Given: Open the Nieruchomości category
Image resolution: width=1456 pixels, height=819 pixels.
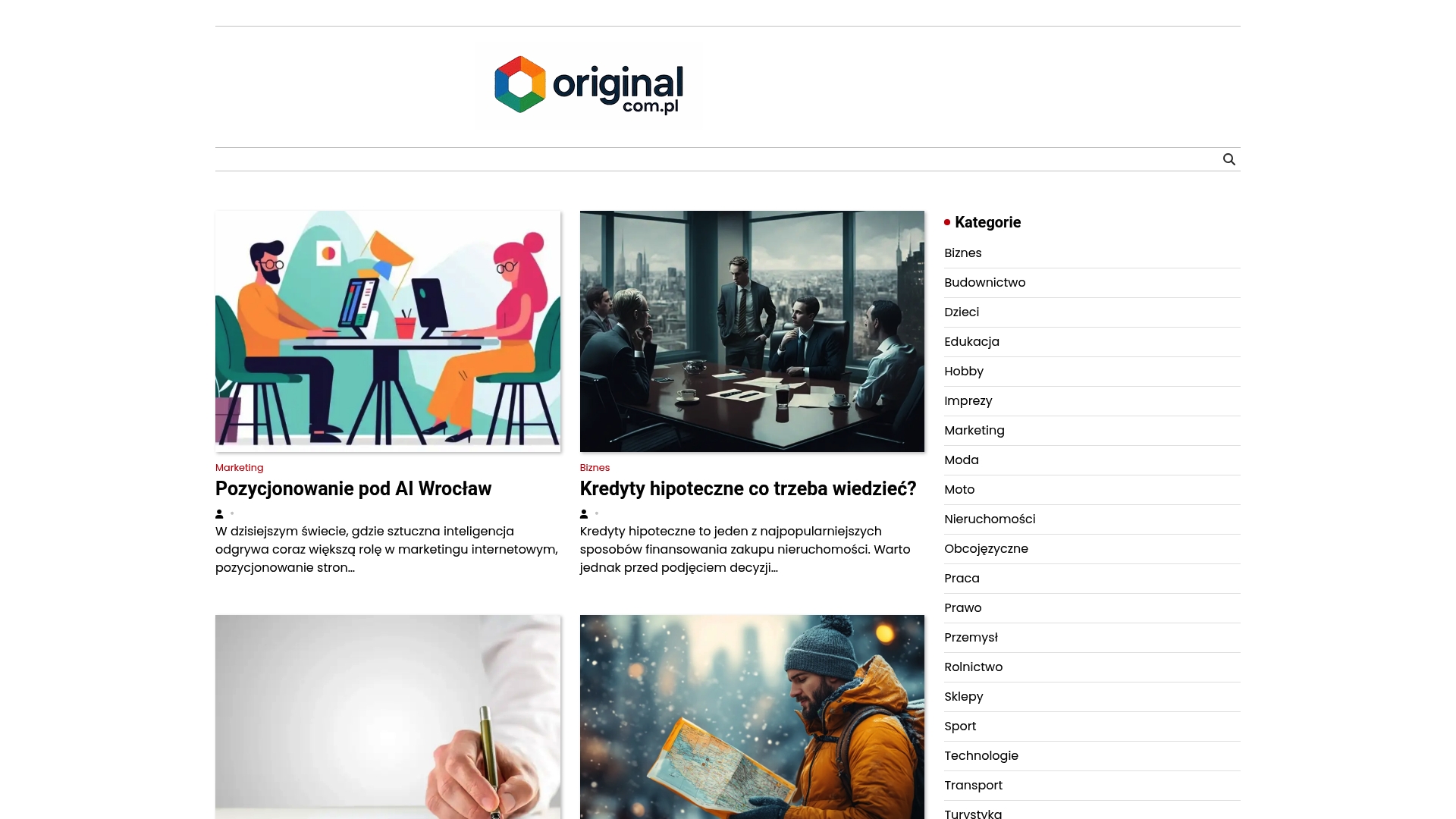Looking at the screenshot, I should pos(990,519).
